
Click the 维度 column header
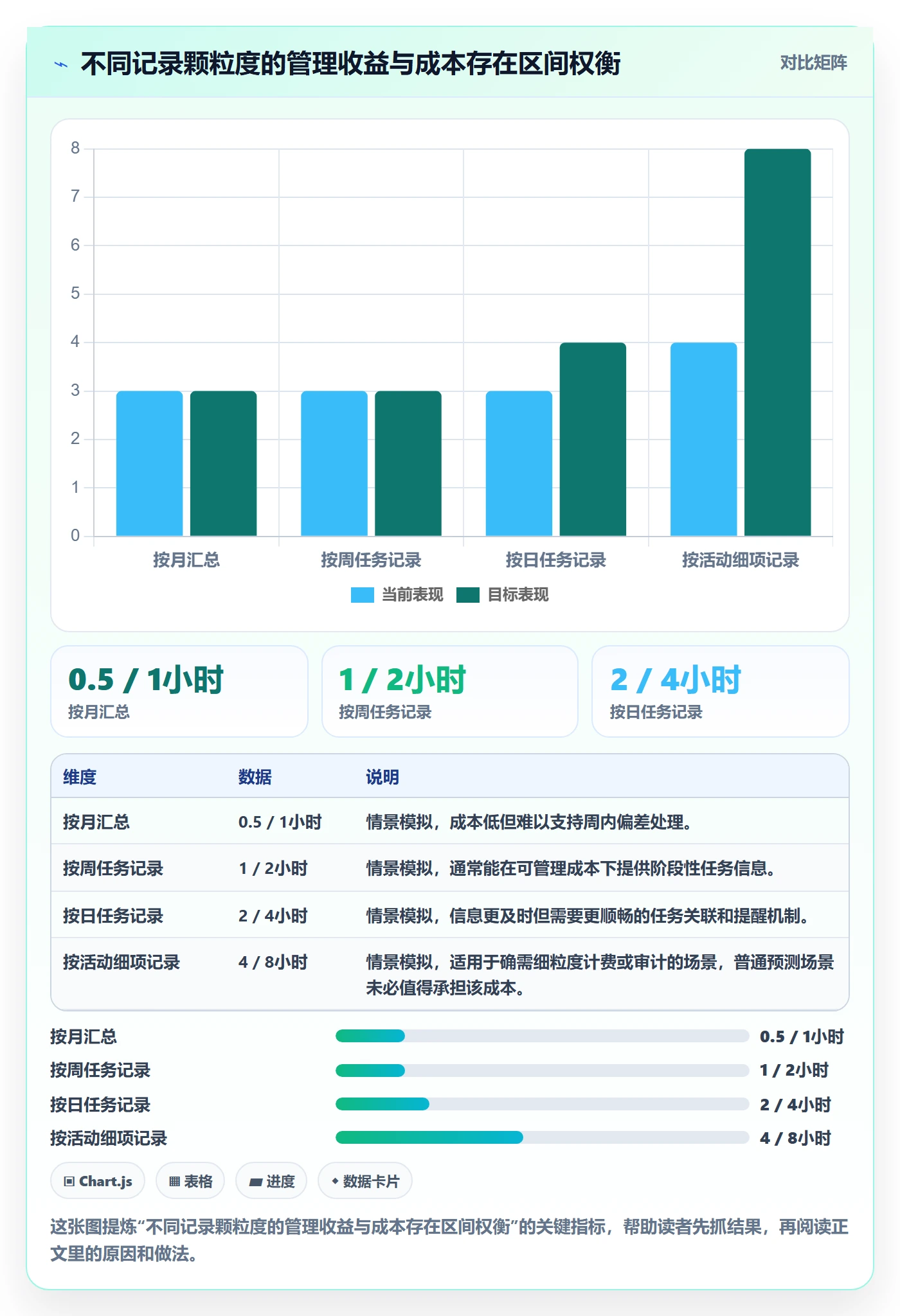(x=80, y=777)
